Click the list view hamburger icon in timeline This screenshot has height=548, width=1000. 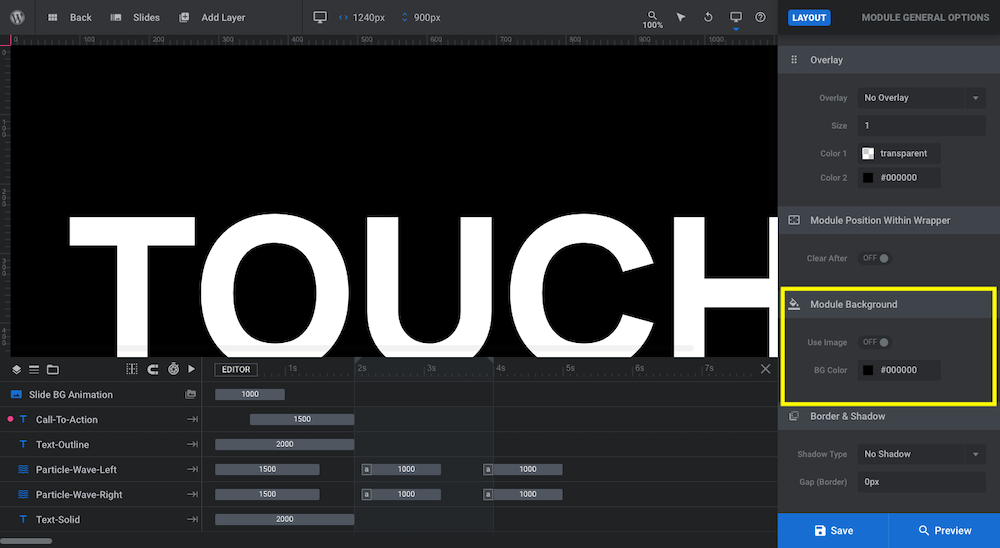[34, 369]
